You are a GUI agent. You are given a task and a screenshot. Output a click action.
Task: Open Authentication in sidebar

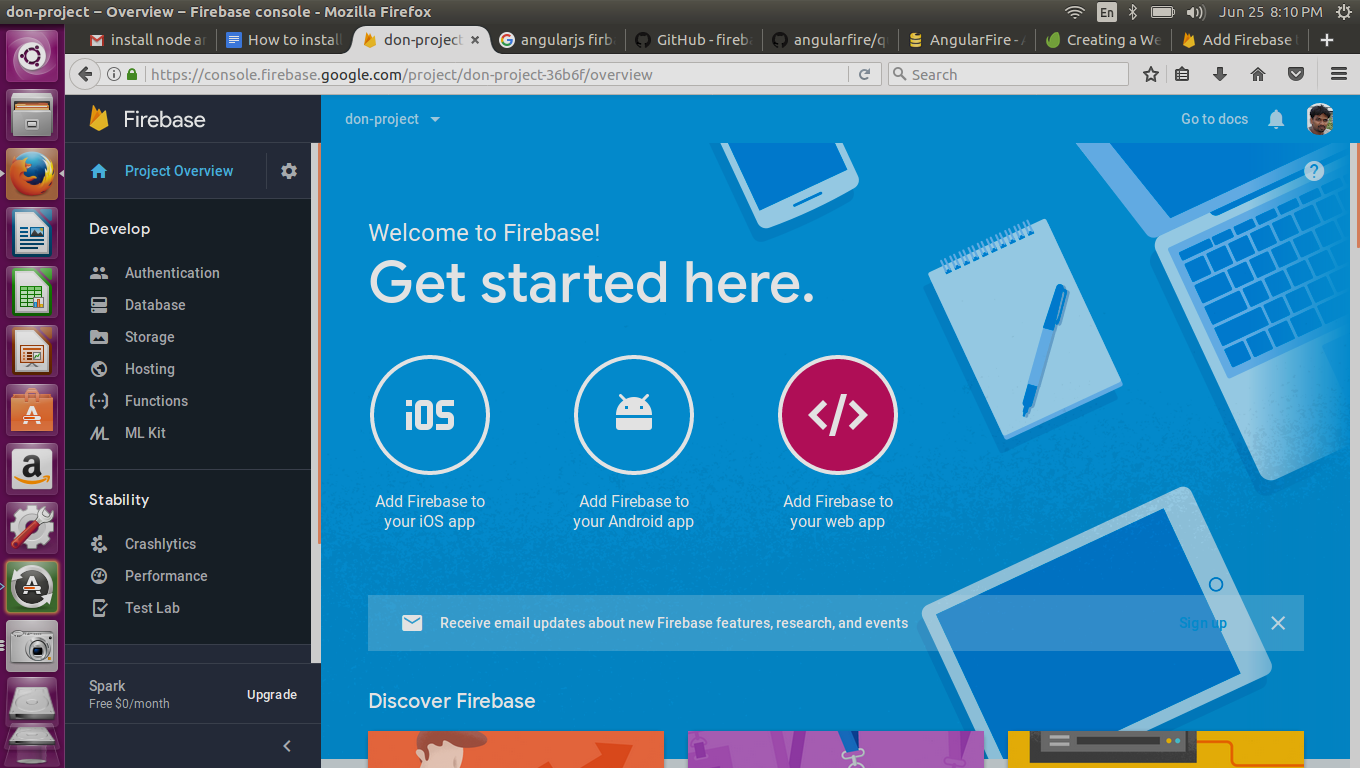click(x=172, y=273)
